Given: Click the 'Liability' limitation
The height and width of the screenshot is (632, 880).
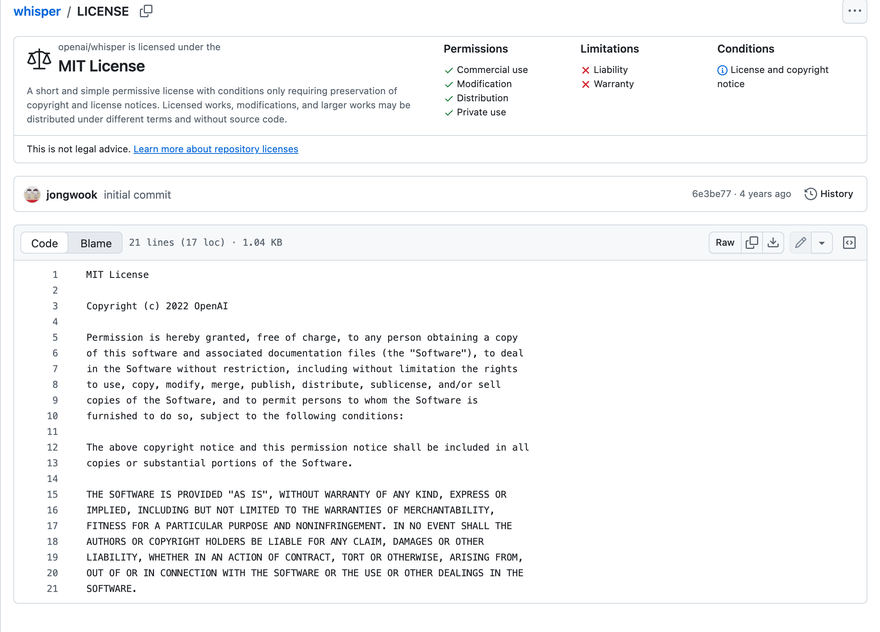Looking at the screenshot, I should [x=611, y=70].
